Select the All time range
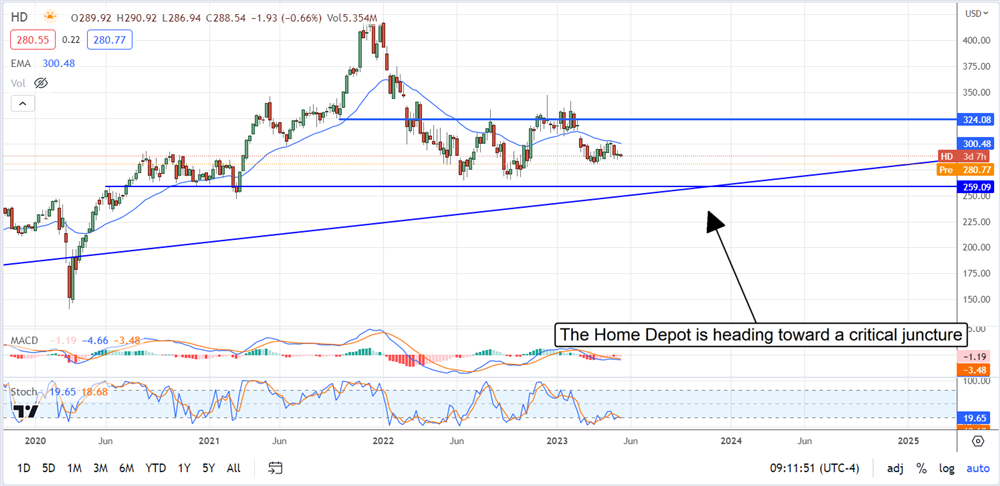1000x486 pixels. (233, 468)
